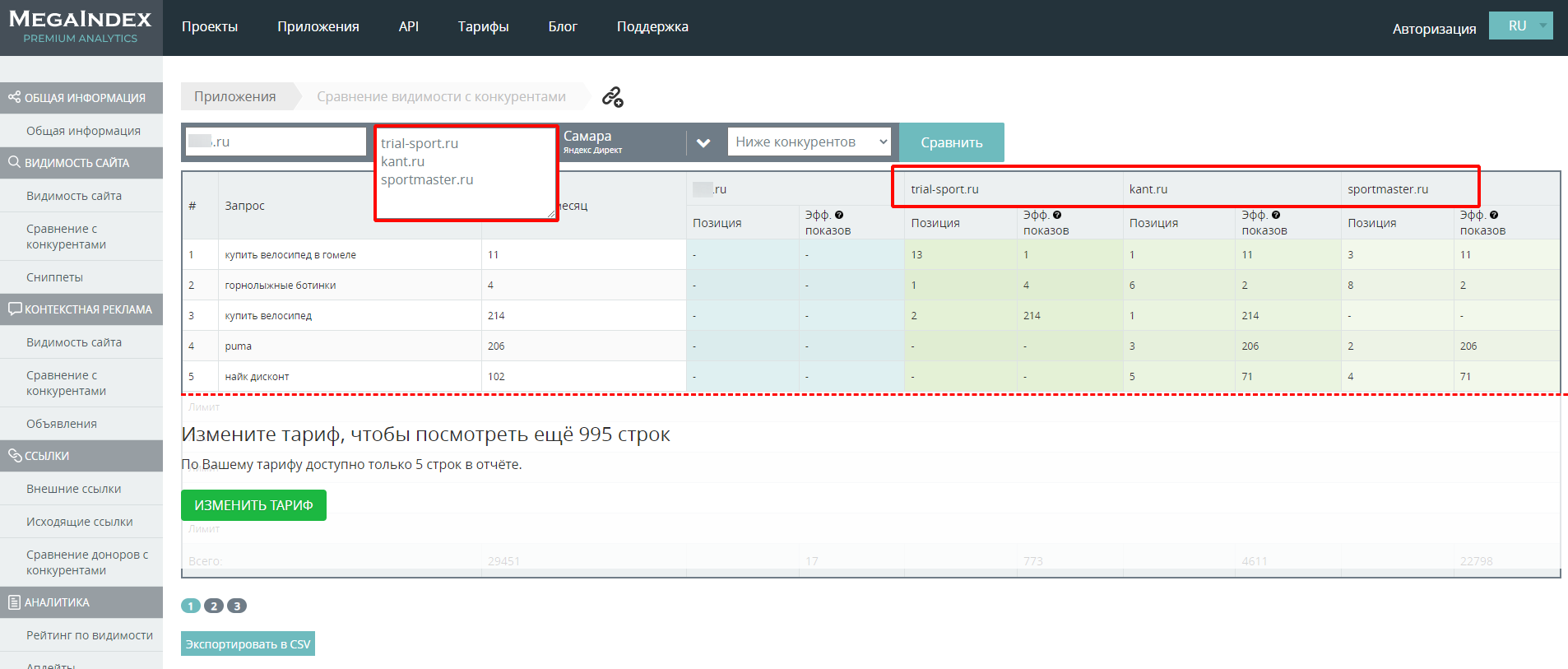Viewport: 1568px width, 669px height.
Task: Click help icon in kant.ru Эфф. показов header
Action: pos(1275,215)
